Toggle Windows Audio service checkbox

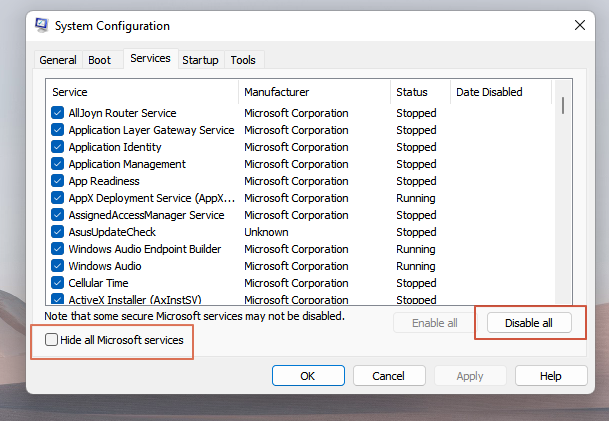(57, 266)
